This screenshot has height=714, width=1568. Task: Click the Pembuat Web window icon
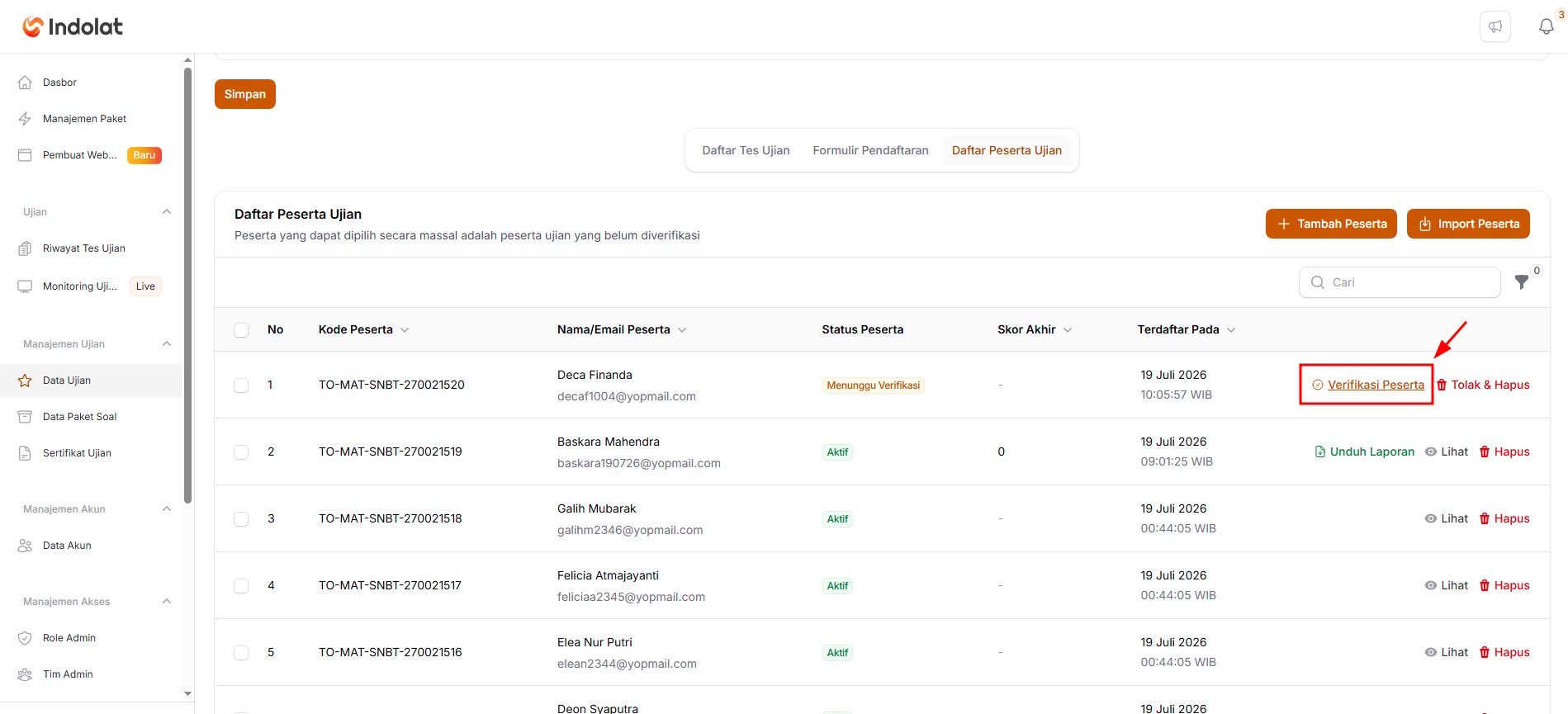click(25, 155)
